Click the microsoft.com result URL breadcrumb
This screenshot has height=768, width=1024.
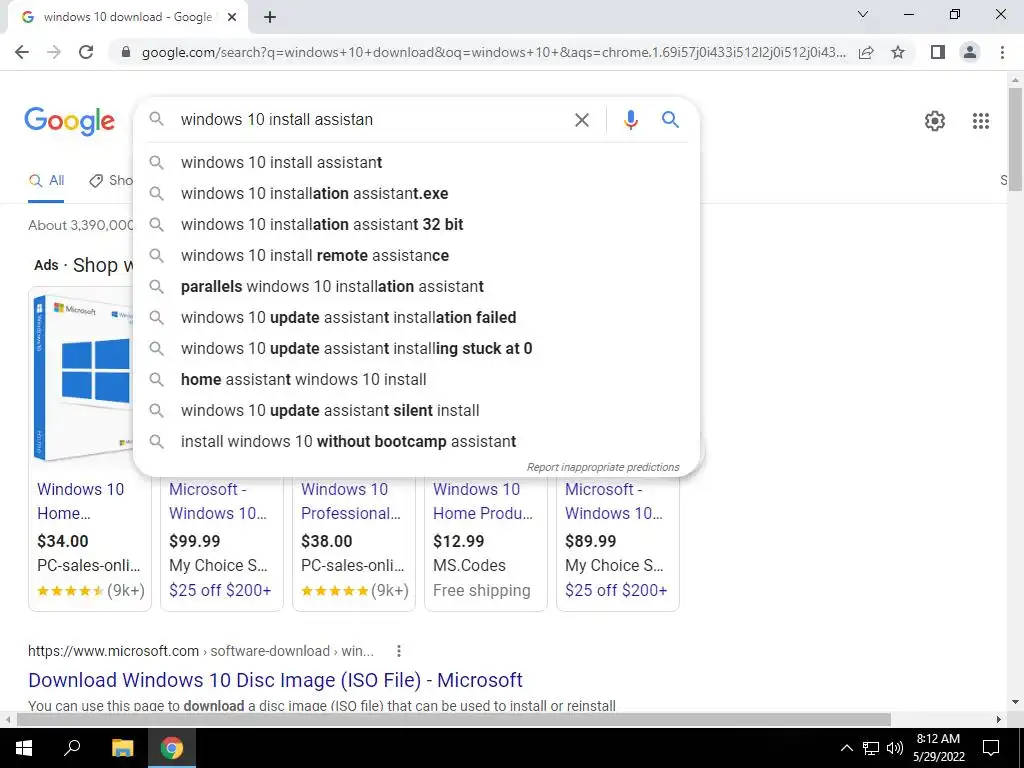200,651
